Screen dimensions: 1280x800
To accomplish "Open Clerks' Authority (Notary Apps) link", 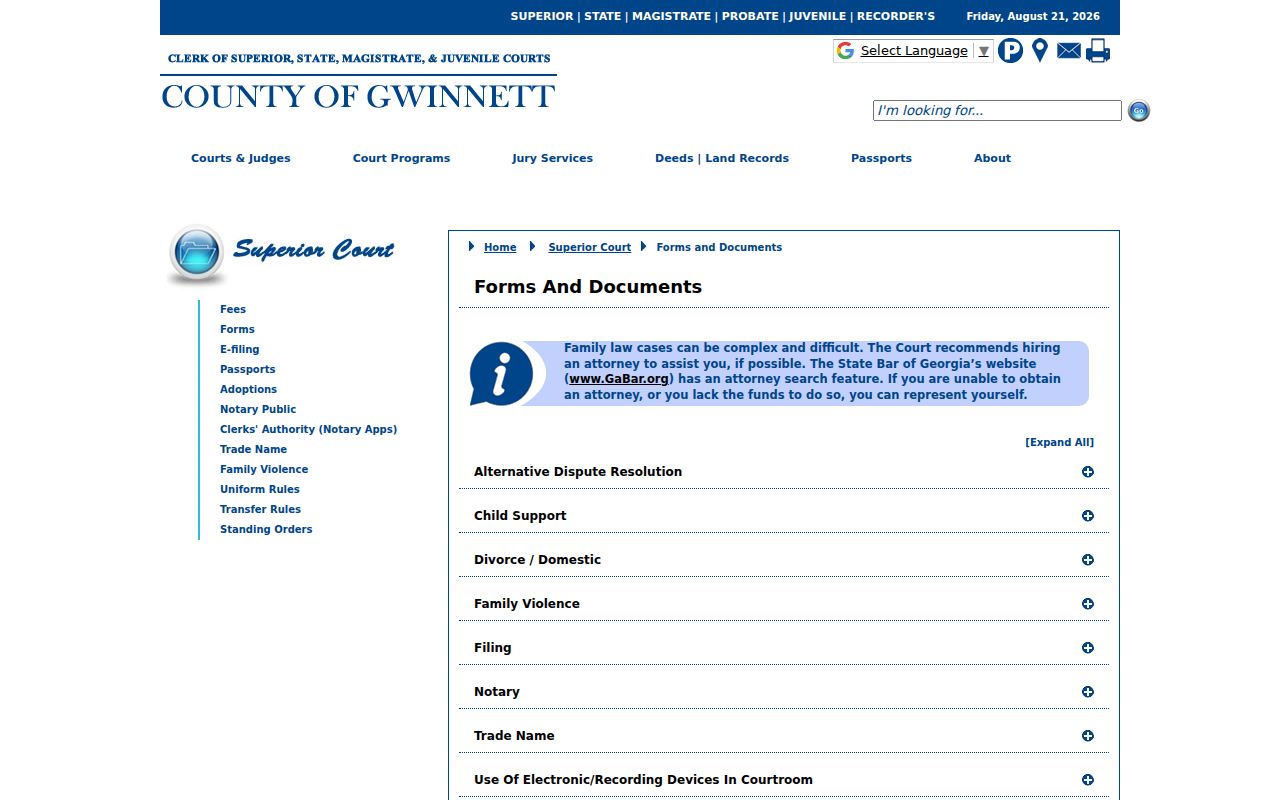I will 309,429.
